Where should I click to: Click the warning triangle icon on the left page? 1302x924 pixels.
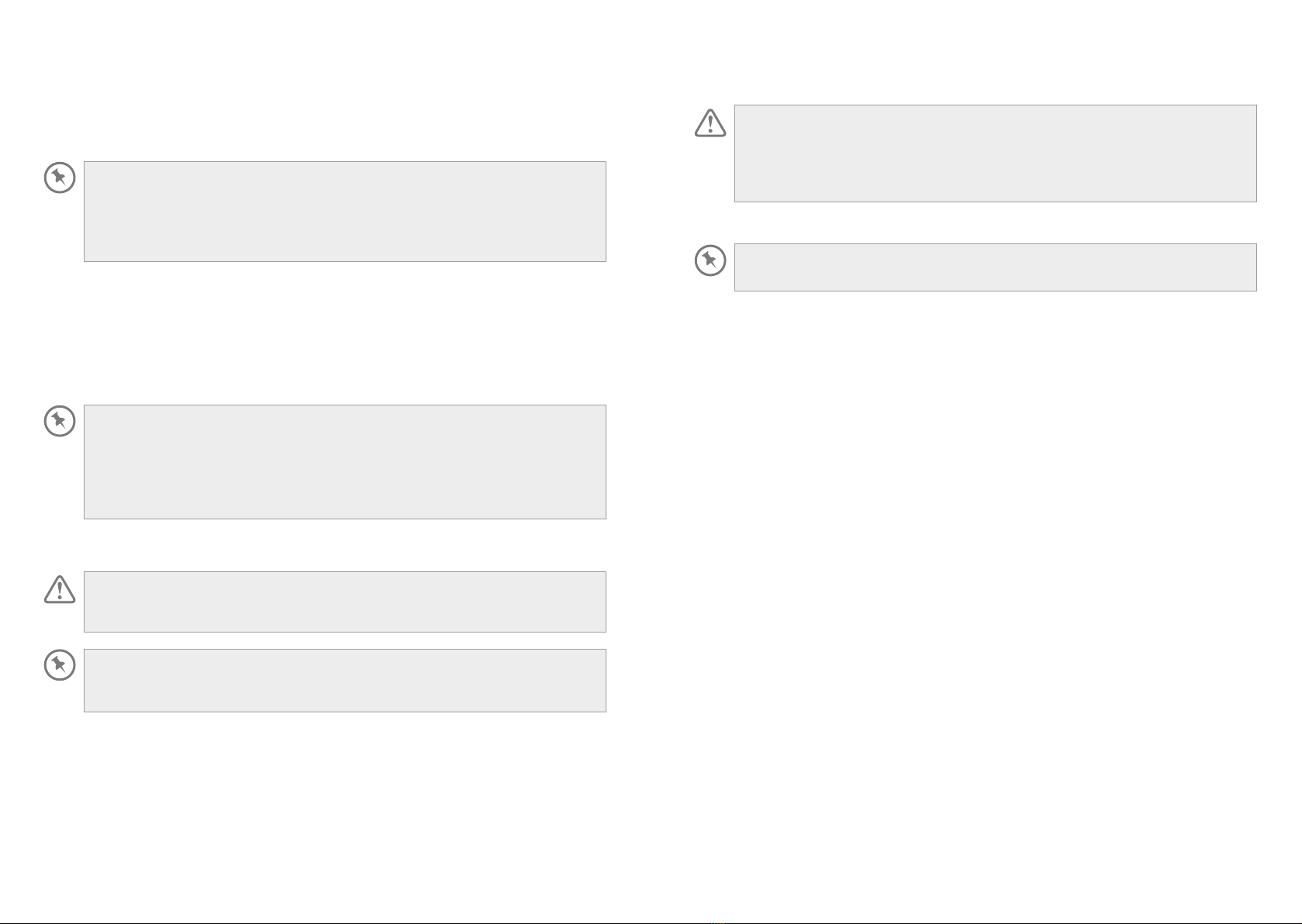[60, 590]
